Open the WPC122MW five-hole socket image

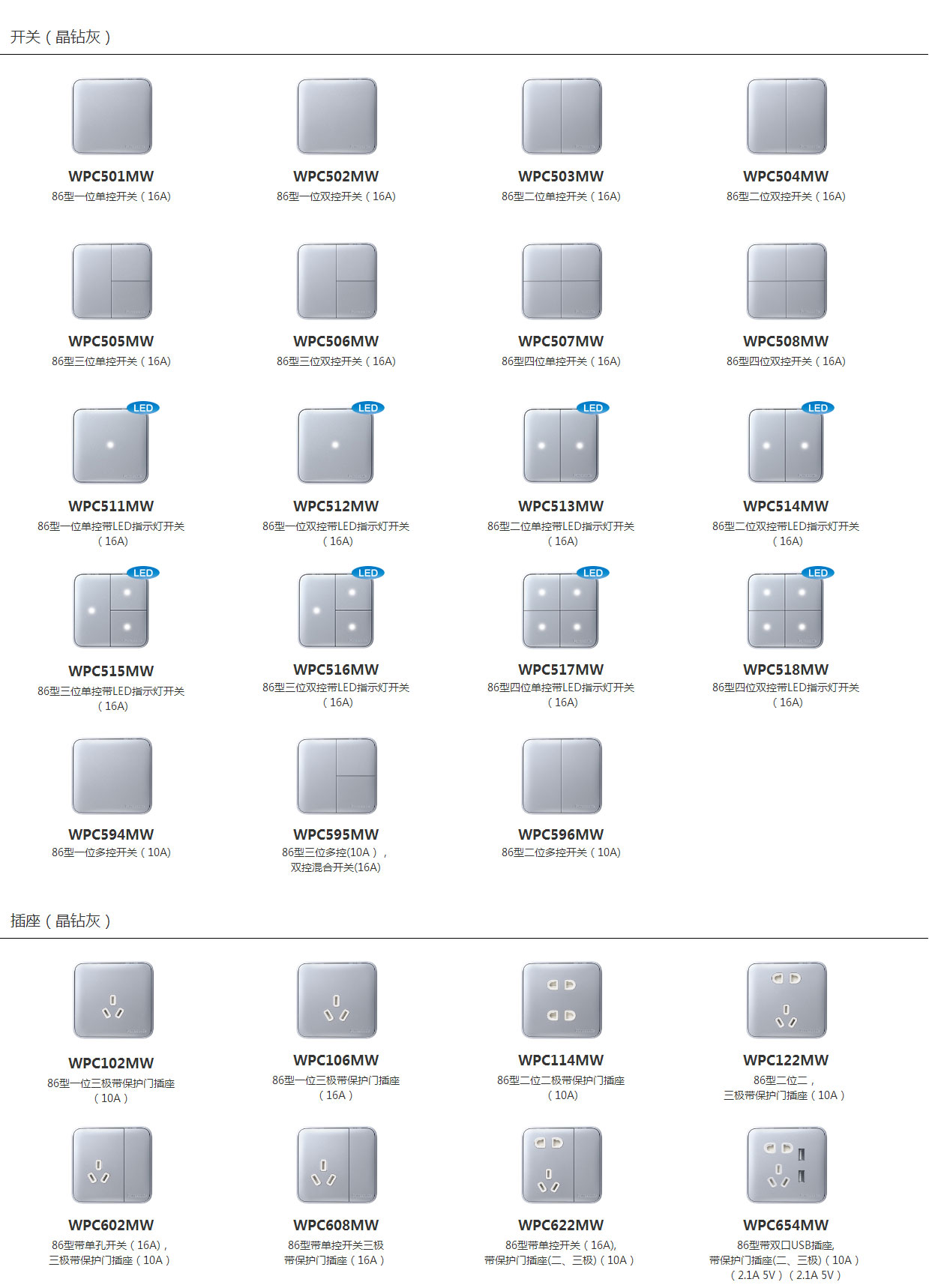tap(787, 1000)
